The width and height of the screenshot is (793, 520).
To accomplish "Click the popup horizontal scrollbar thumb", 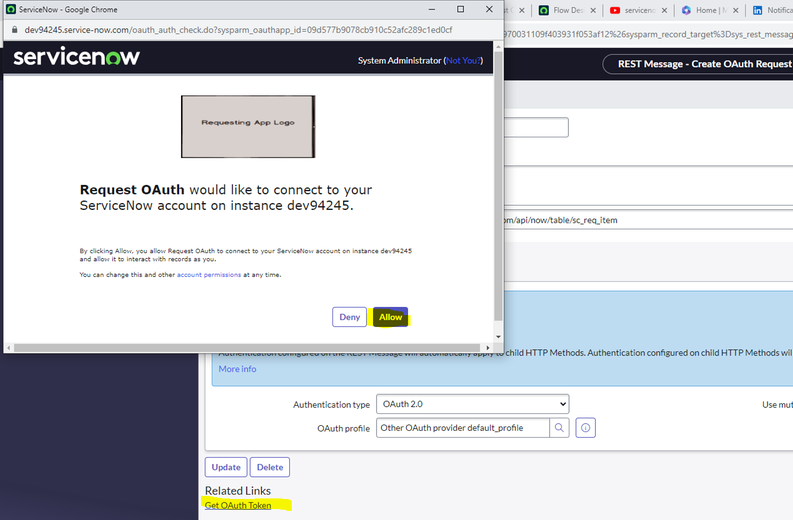I will point(247,348).
